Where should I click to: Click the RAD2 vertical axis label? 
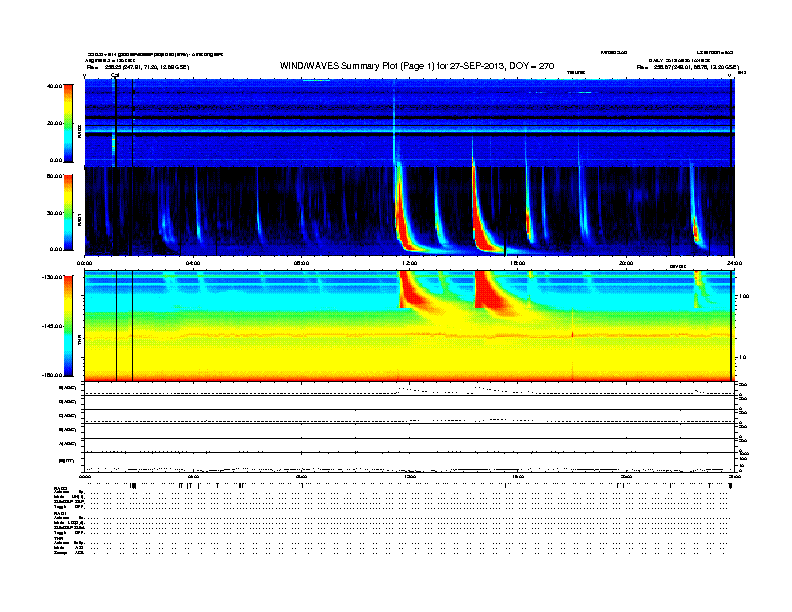[79, 131]
